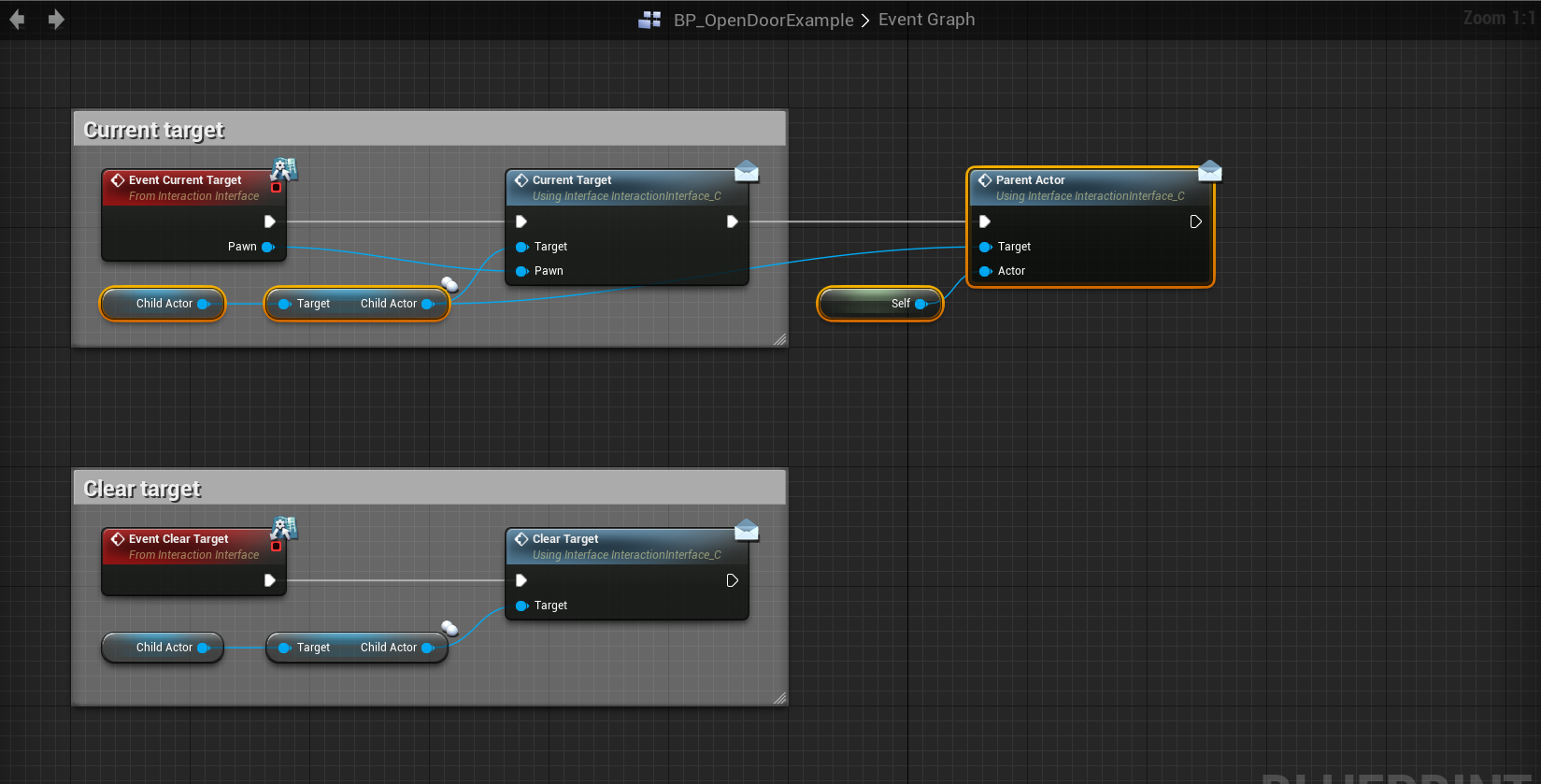The image size is (1541, 784).
Task: Click the interface icon on Event Clear Target
Action: [284, 527]
